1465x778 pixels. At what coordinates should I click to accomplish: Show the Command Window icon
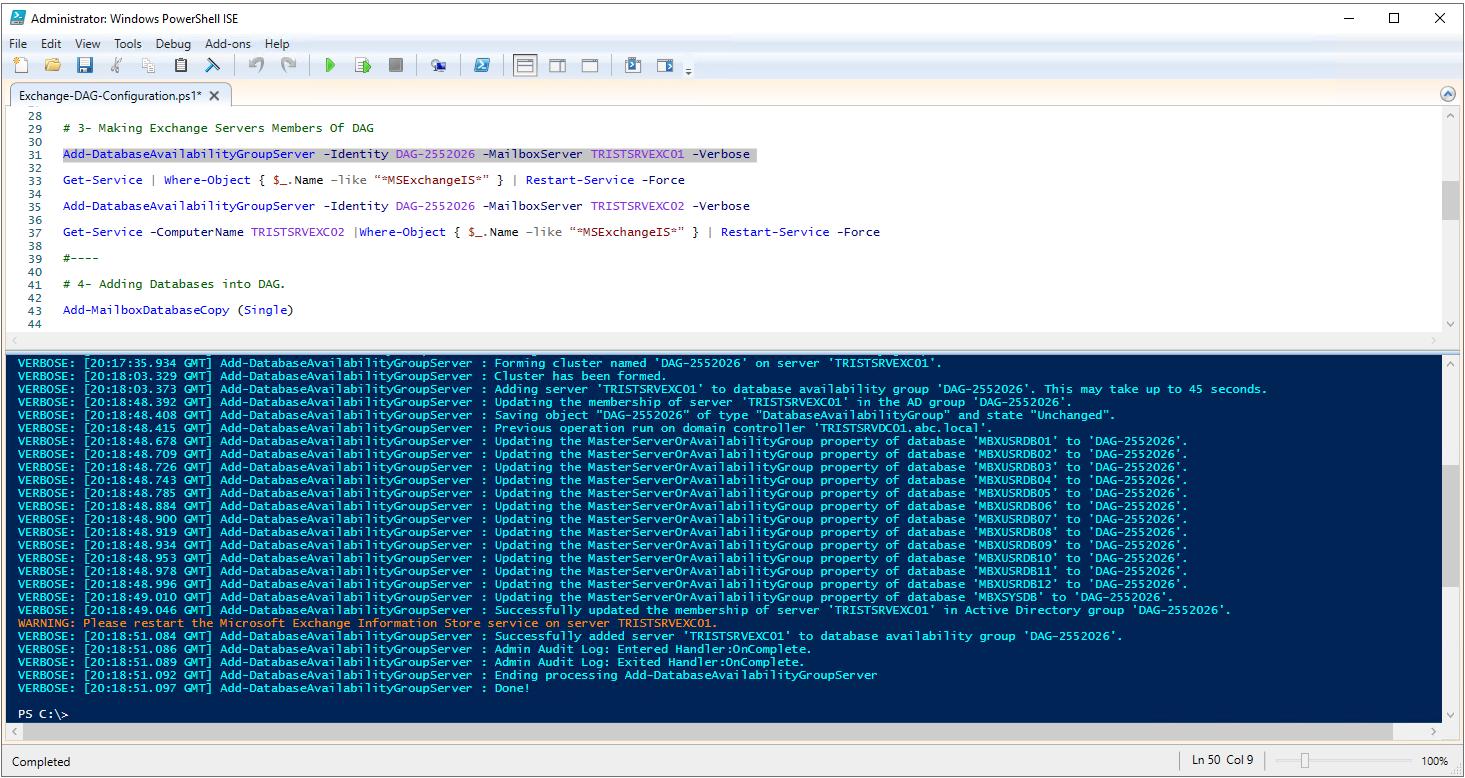[x=632, y=66]
